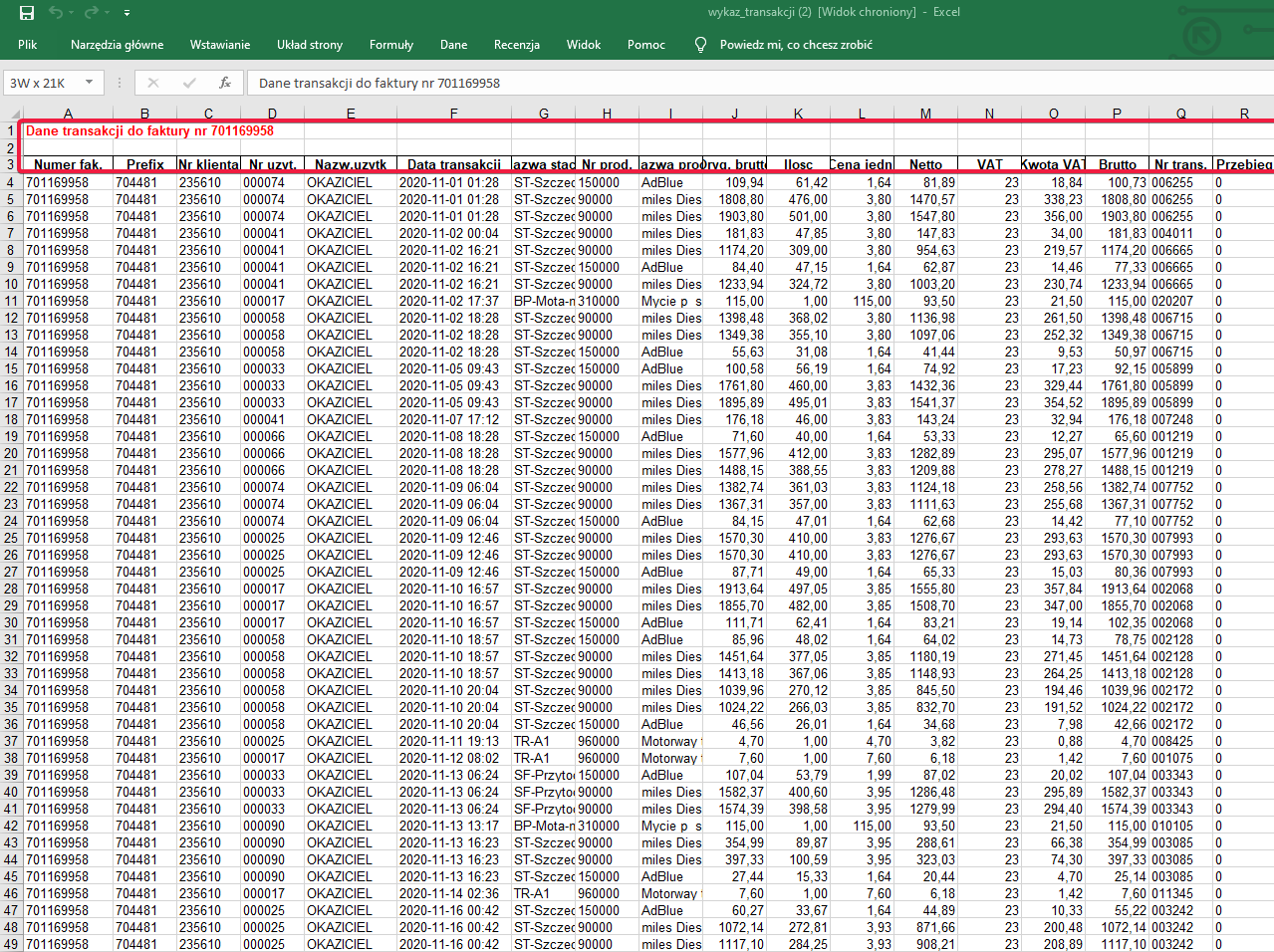Click the Save icon in title bar
The width and height of the screenshot is (1274, 952).
(x=27, y=13)
